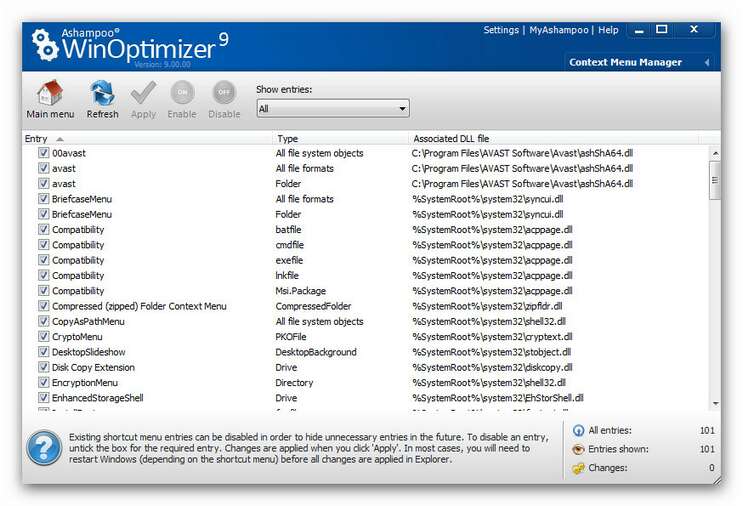Click the PKOFile type cell

(x=290, y=337)
